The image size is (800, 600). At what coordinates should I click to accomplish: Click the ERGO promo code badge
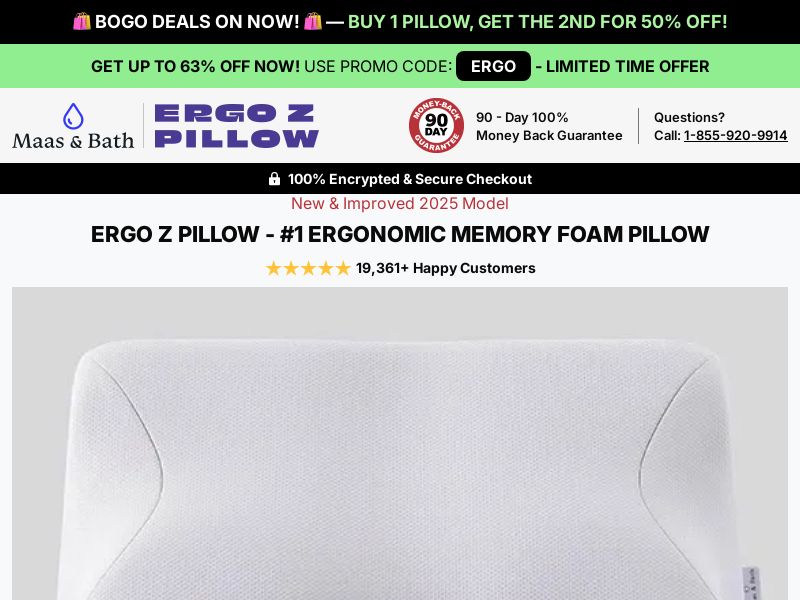493,66
